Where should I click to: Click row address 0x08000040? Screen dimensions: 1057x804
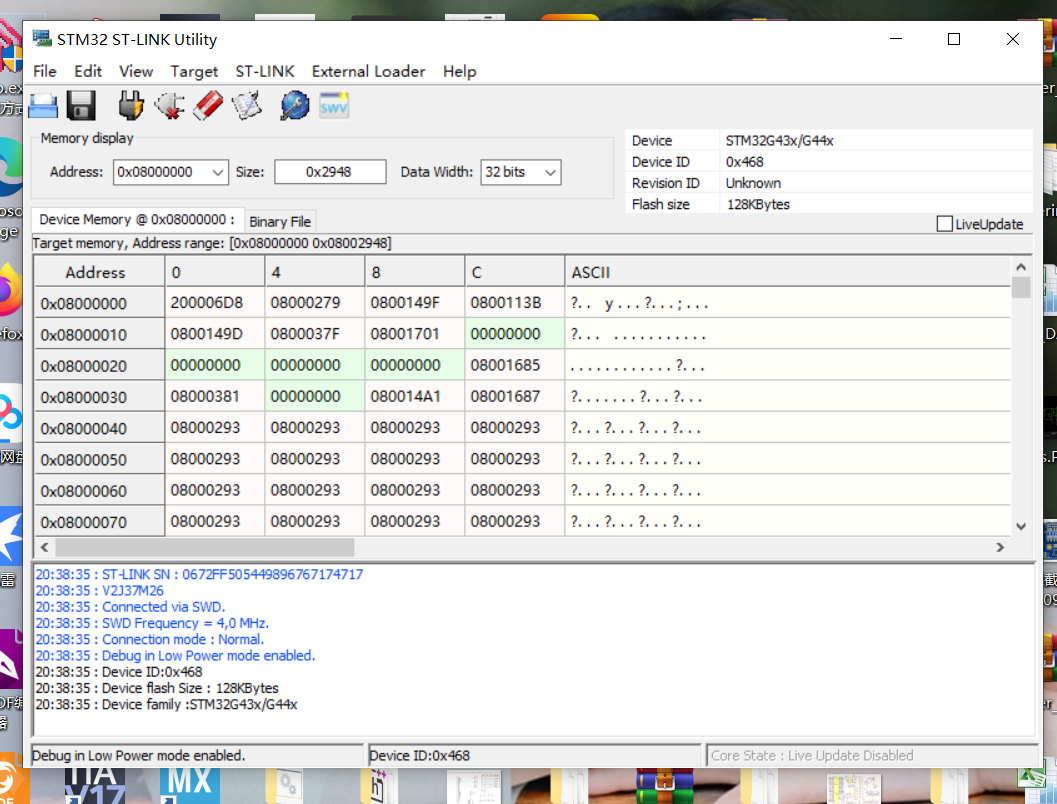[x=99, y=428]
